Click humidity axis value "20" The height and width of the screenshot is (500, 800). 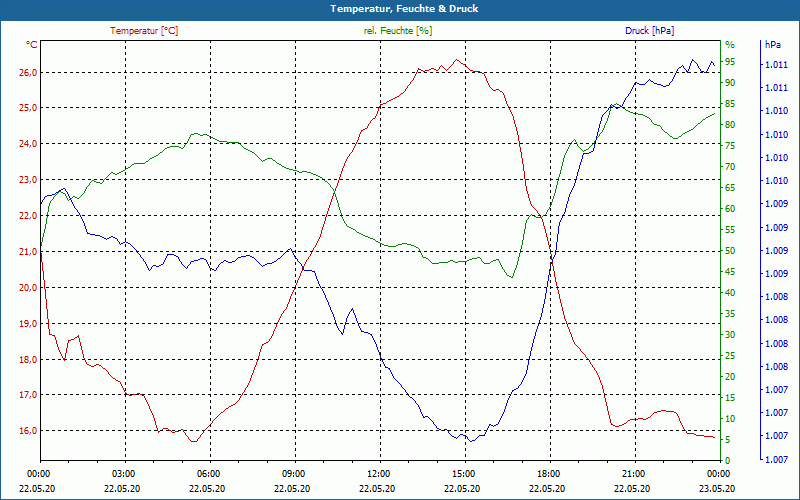click(x=730, y=377)
